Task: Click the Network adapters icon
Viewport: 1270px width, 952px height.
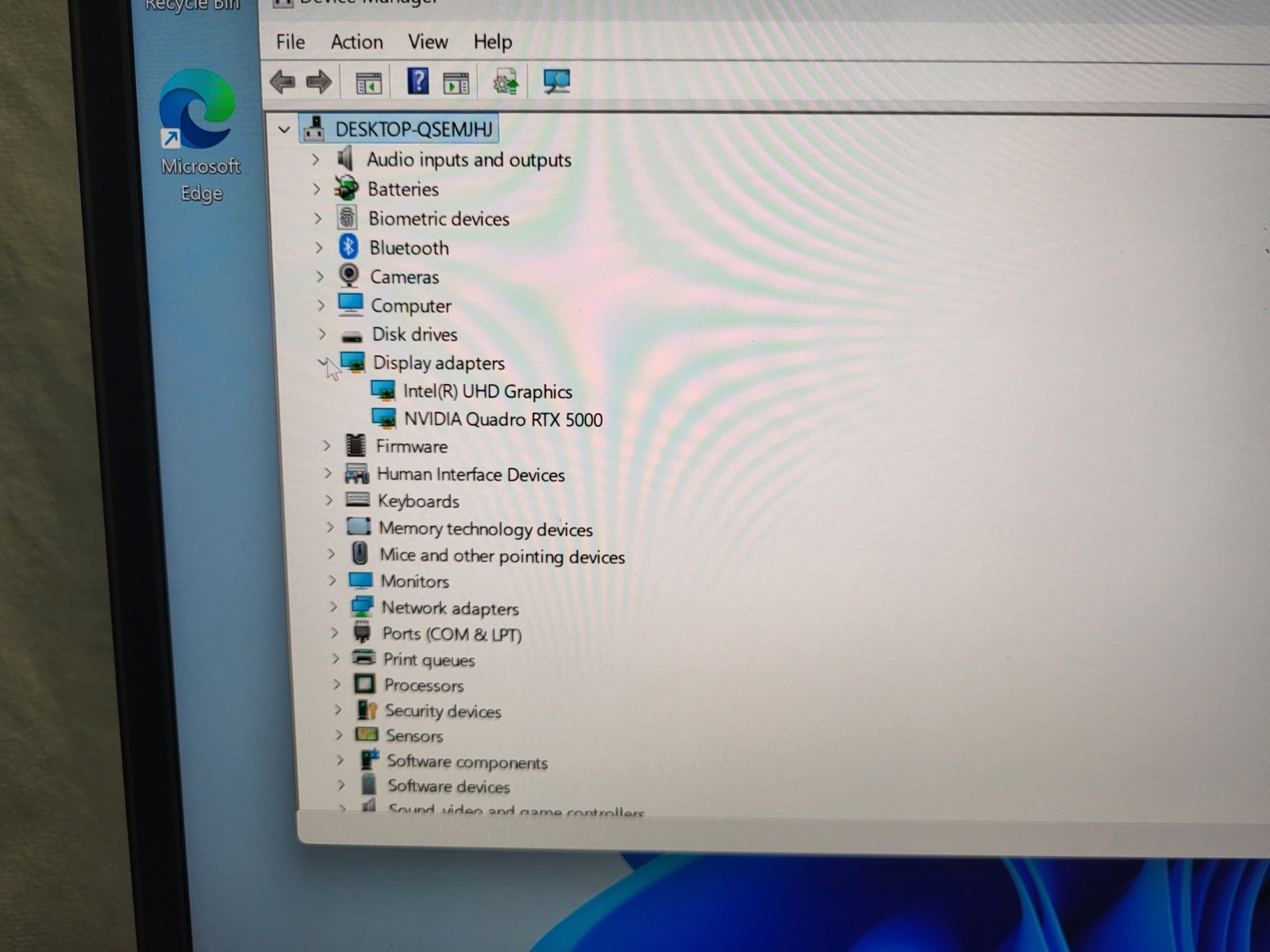Action: click(362, 607)
